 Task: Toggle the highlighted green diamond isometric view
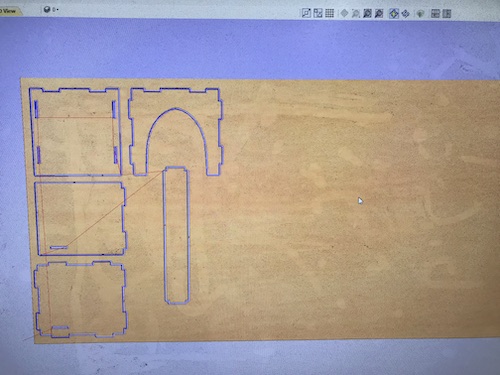(394, 14)
